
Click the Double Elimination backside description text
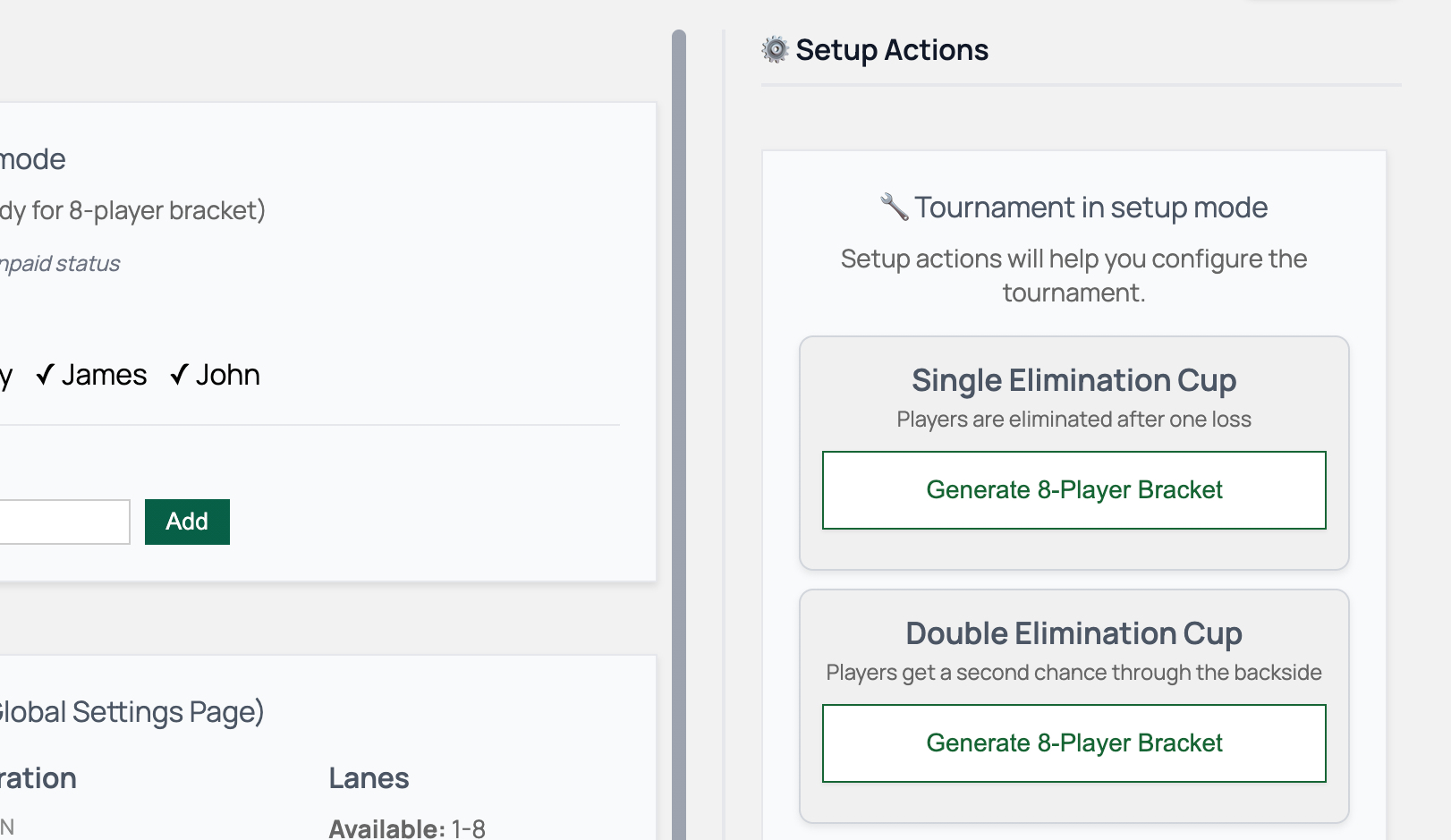tap(1073, 672)
